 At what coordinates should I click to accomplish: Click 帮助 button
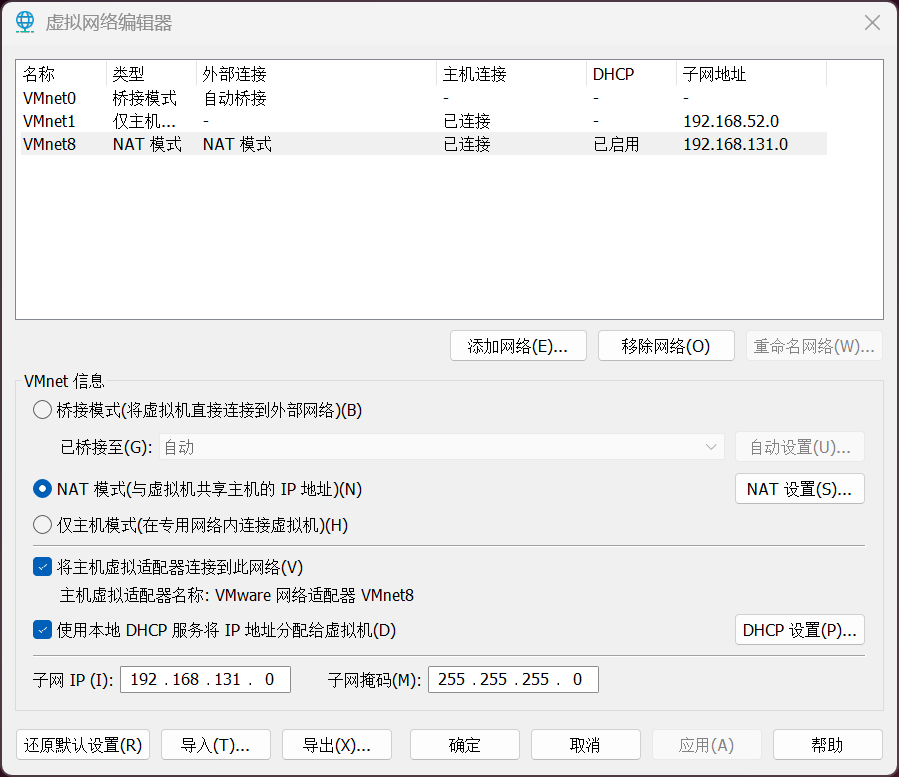[x=828, y=745]
